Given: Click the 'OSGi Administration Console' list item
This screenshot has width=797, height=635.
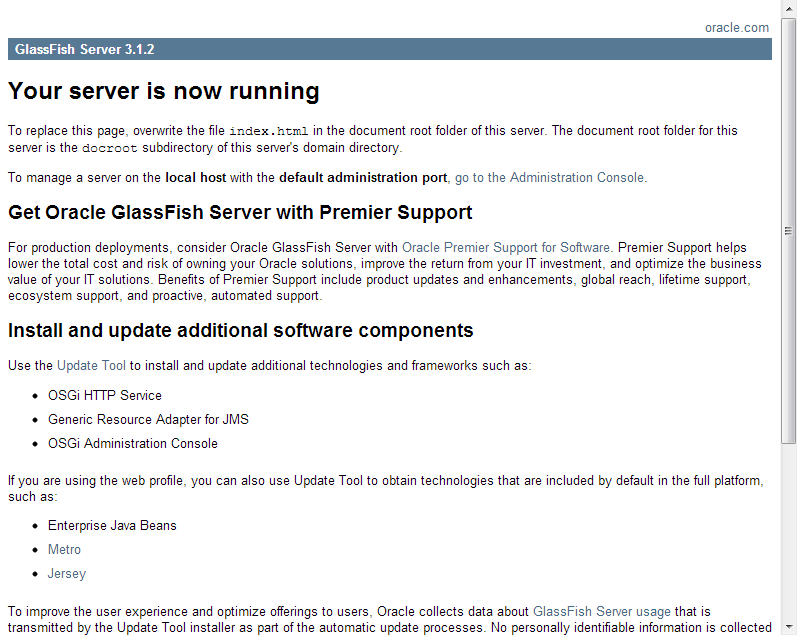Looking at the screenshot, I should tap(132, 444).
